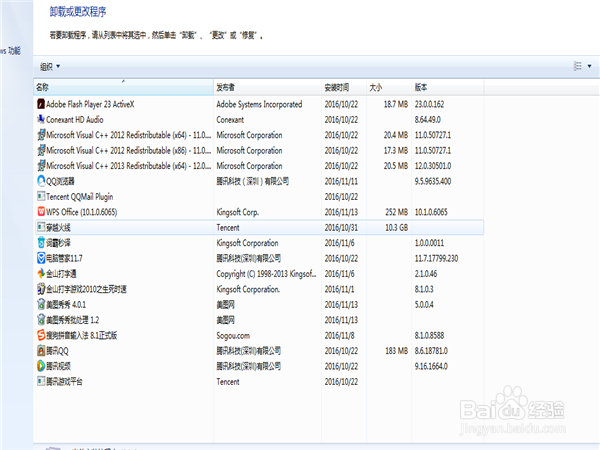
Task: Select the Tencent QQMail Plugin name
Action: [80, 197]
